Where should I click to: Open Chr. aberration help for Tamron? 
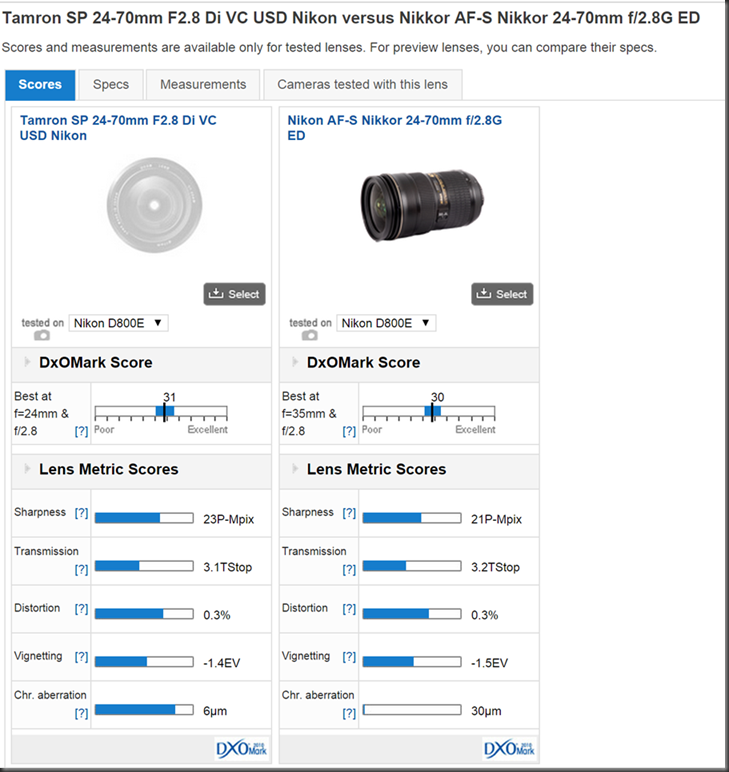pyautogui.click(x=81, y=713)
